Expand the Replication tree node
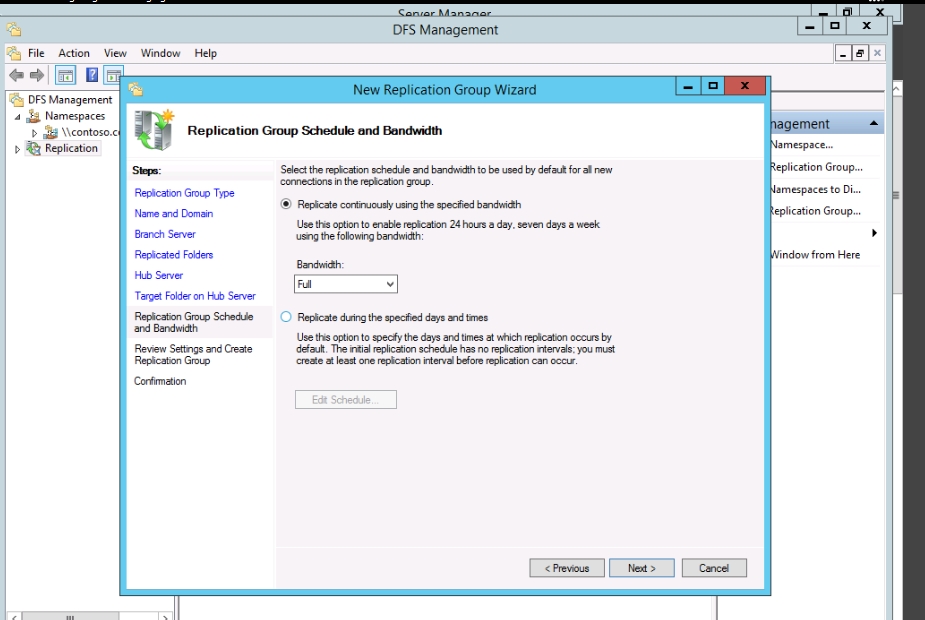Screen dimensions: 925x620 pos(17,149)
